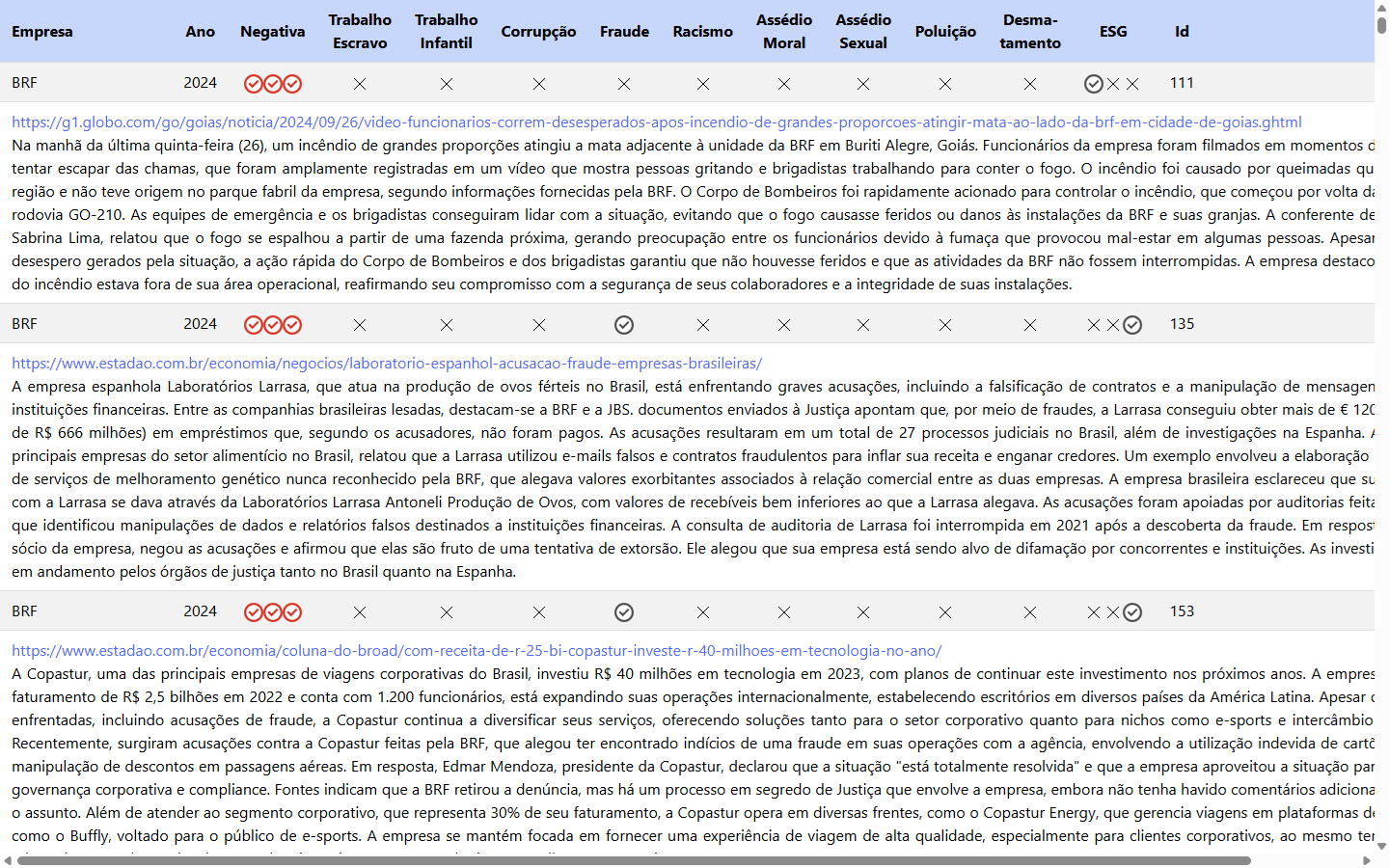1389x868 pixels.
Task: Click the Id value 135
Action: tap(1182, 324)
